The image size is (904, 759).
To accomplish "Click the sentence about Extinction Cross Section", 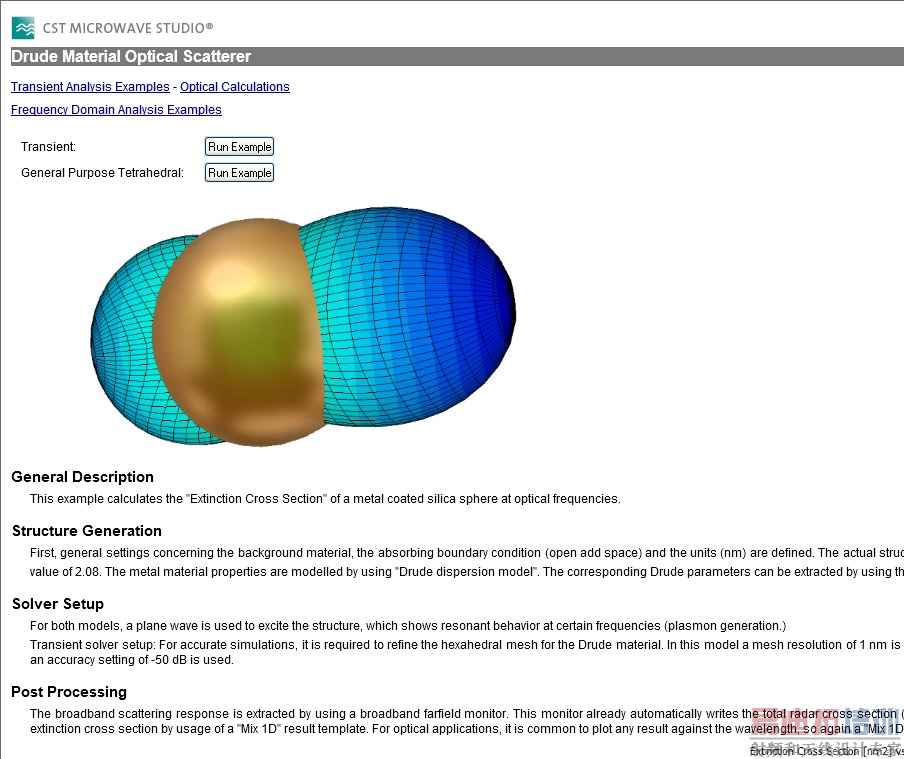I will click(325, 499).
